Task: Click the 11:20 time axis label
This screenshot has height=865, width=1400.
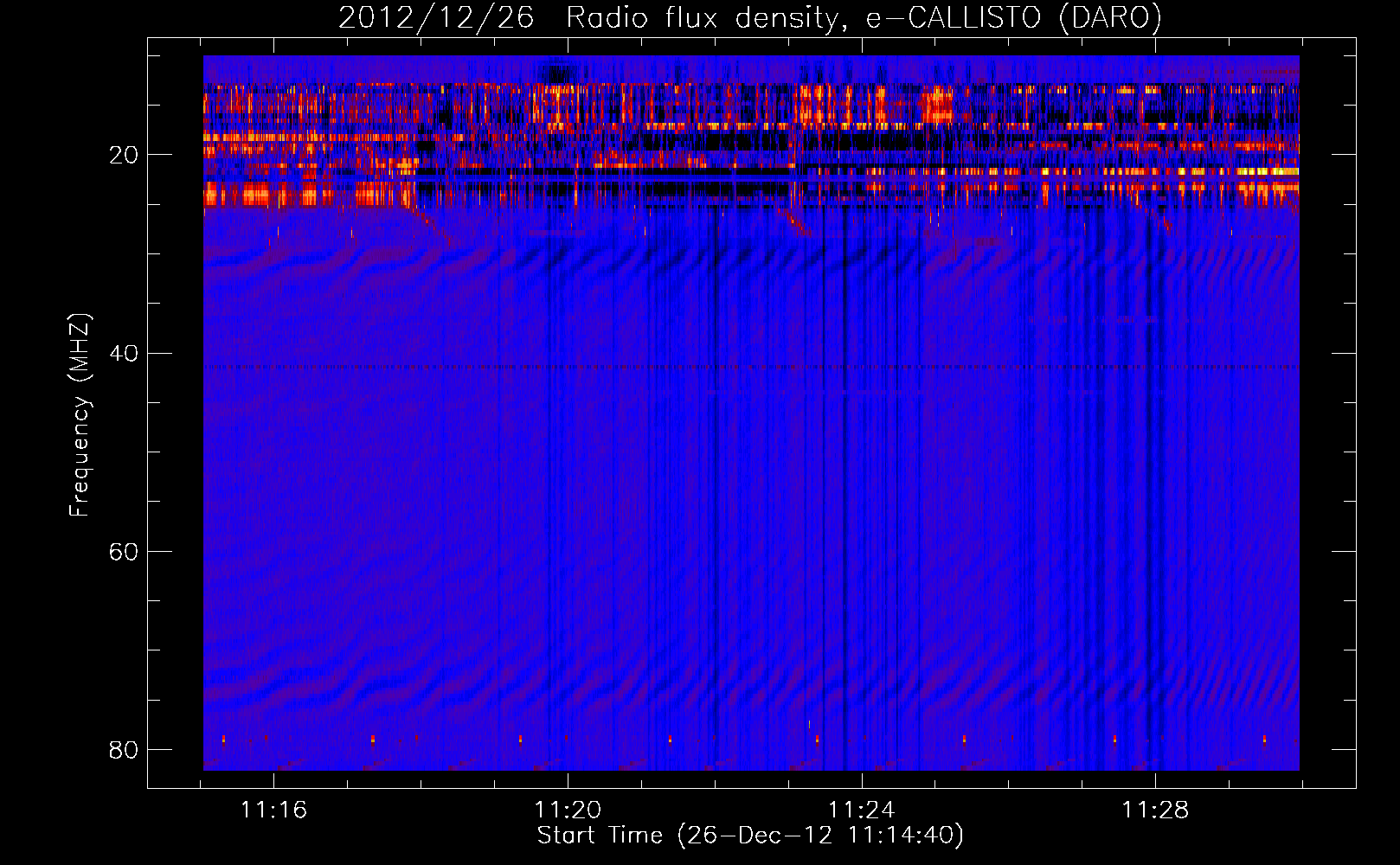Action: point(568,811)
